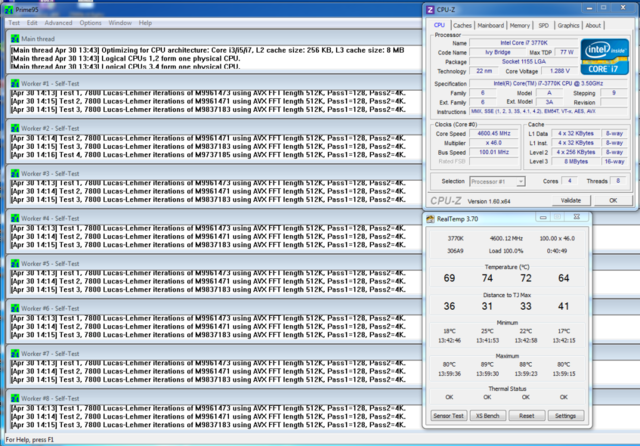Click the Worker #6 Self-Test window icon

click(15, 308)
